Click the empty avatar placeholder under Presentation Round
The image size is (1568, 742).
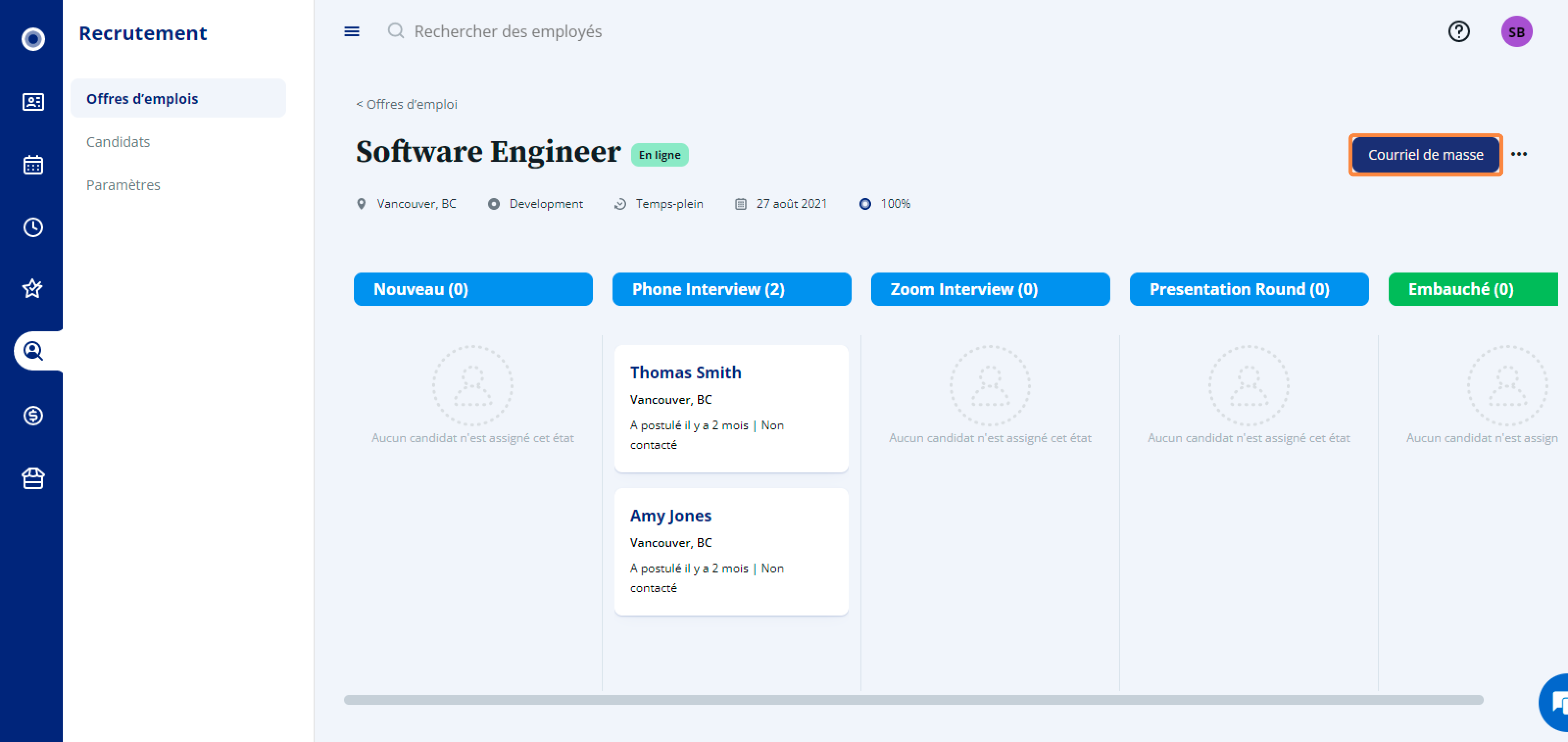(x=1249, y=385)
